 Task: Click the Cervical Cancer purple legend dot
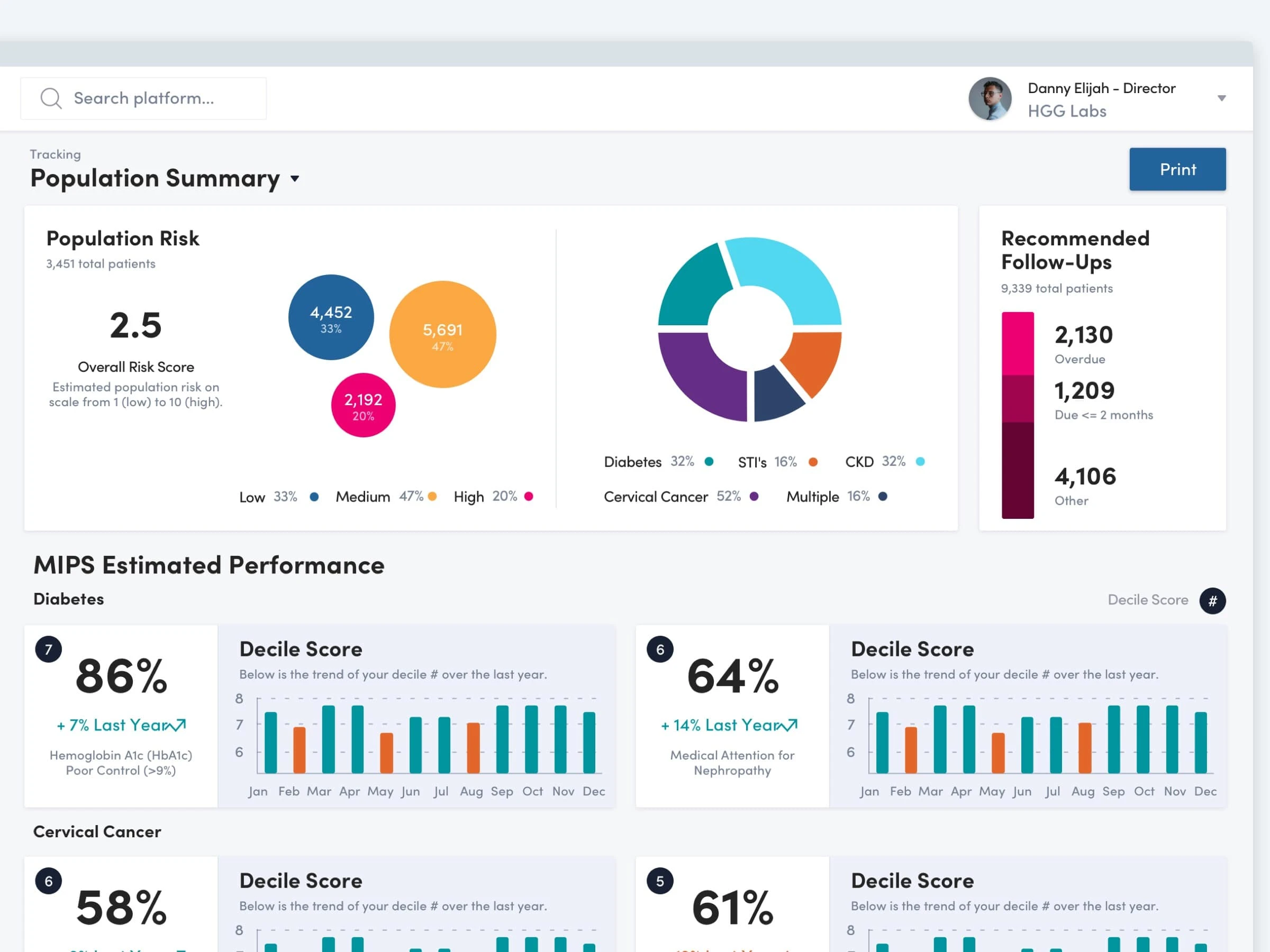coord(755,497)
